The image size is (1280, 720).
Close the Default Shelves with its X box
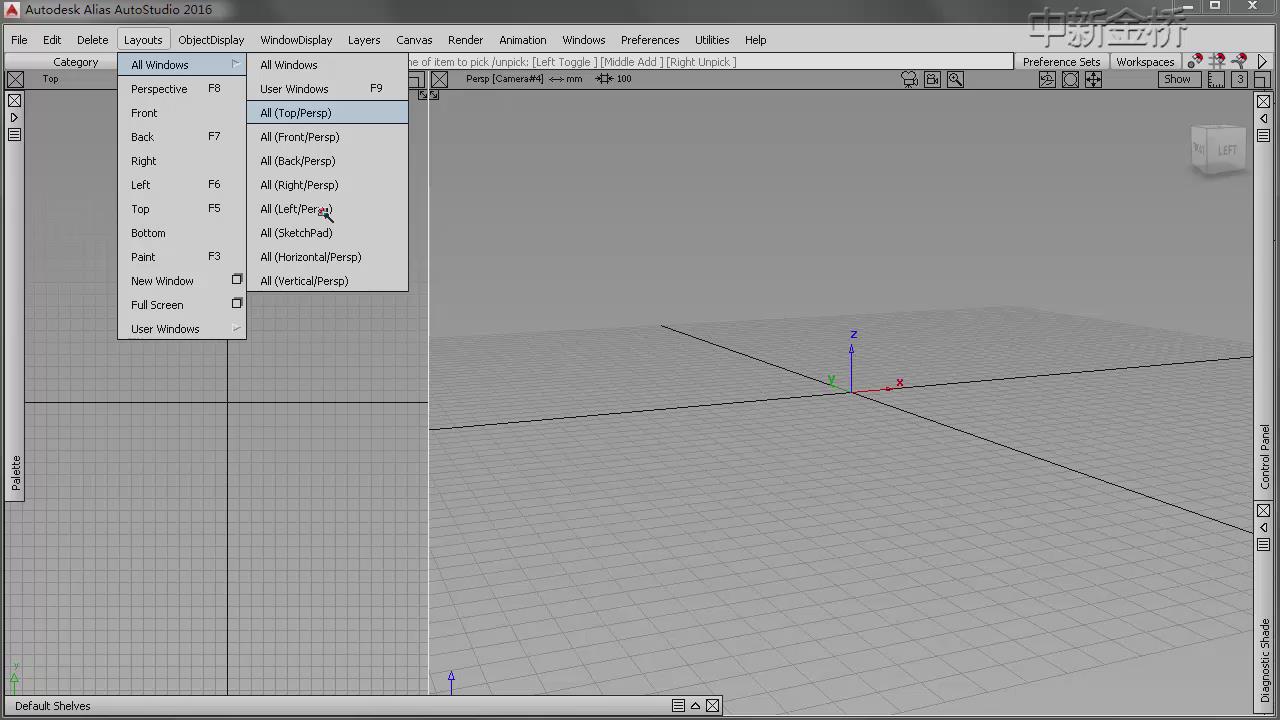point(712,706)
